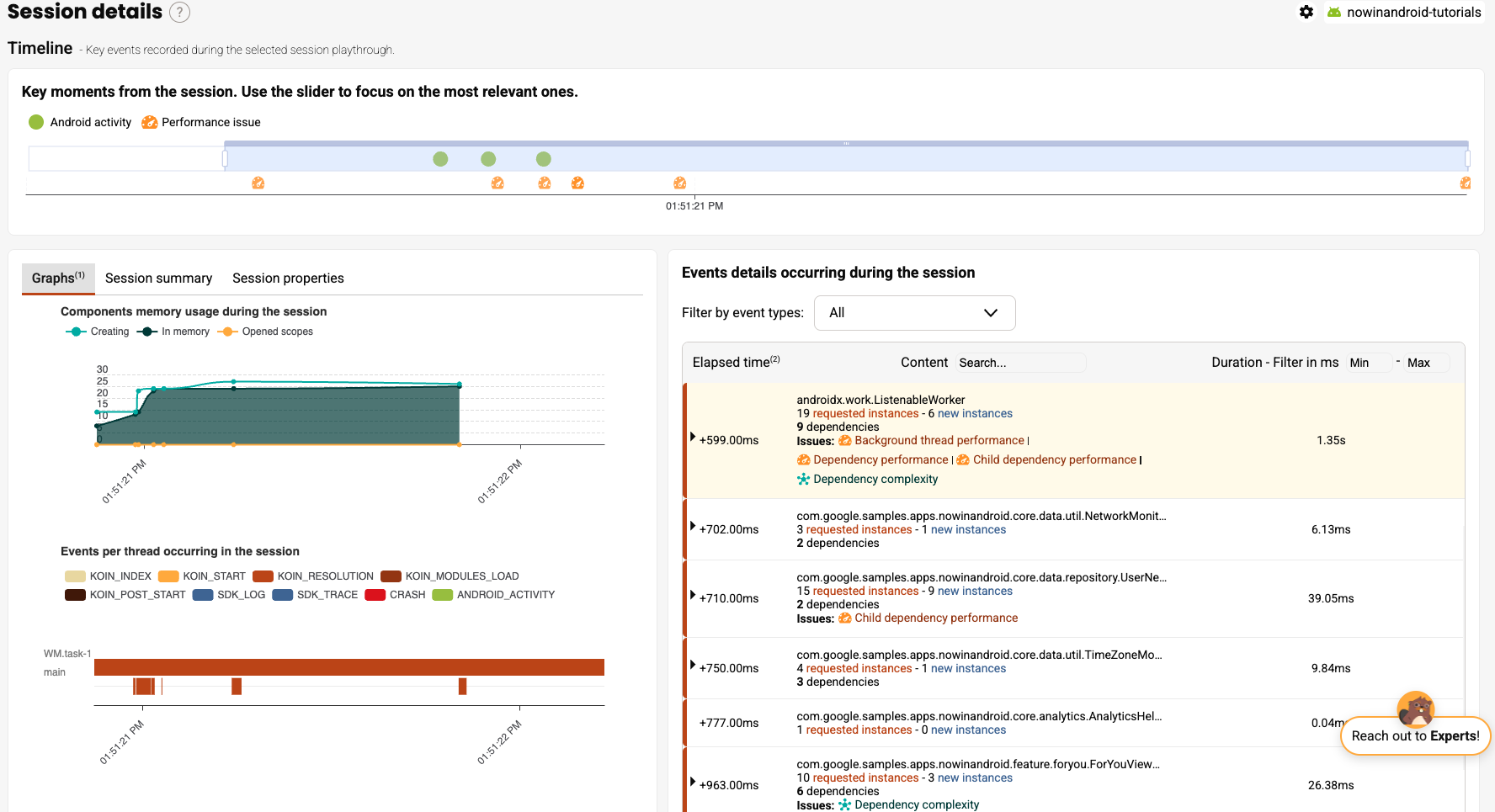Open the Session properties tab
Image resolution: width=1495 pixels, height=812 pixels.
click(288, 279)
